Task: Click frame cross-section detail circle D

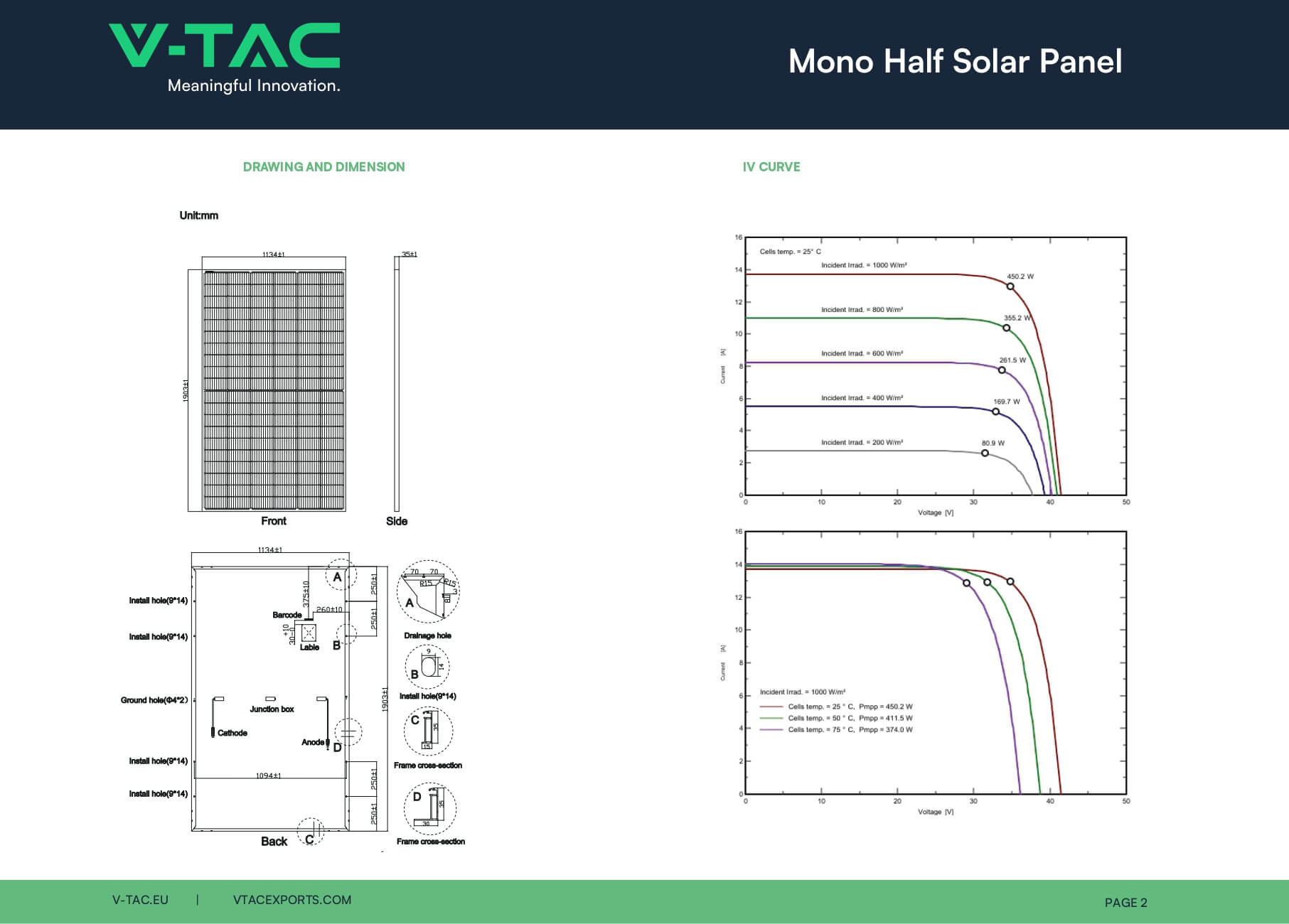Action: (x=429, y=808)
